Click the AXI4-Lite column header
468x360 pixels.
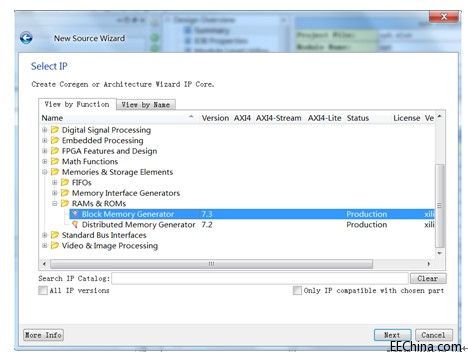coord(325,118)
